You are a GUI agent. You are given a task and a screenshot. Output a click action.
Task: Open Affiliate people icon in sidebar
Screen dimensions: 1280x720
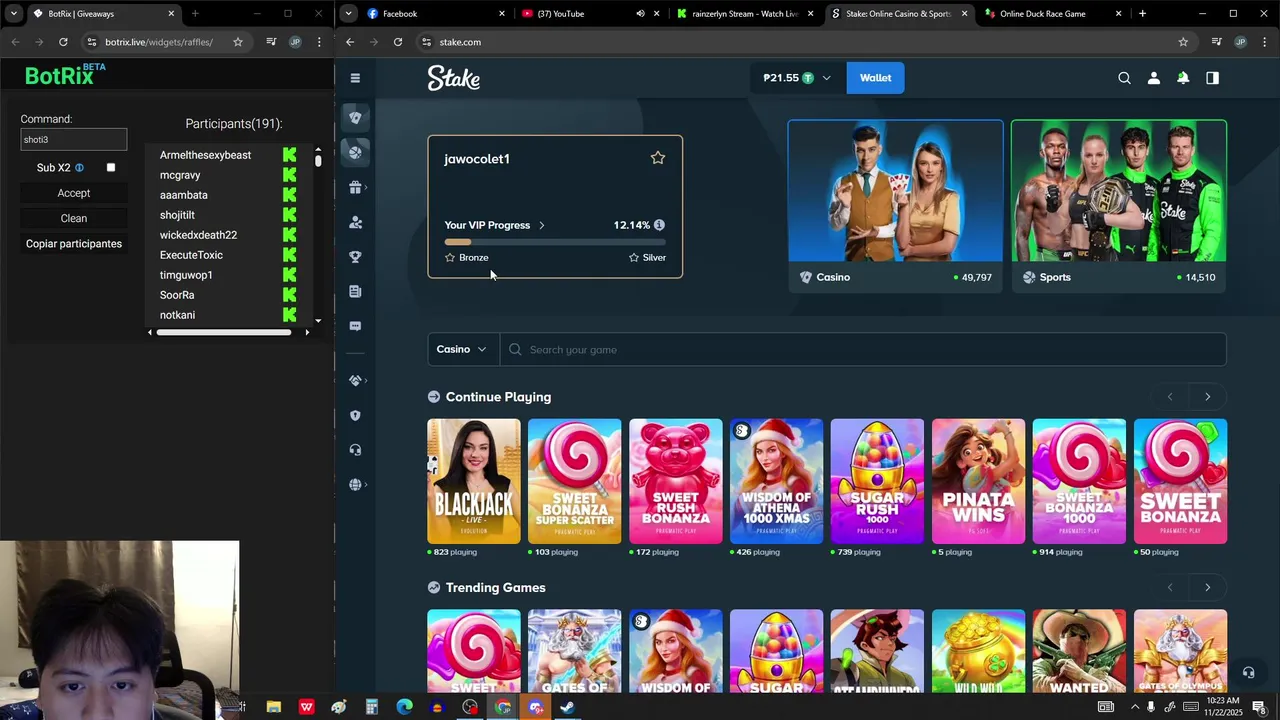click(355, 222)
